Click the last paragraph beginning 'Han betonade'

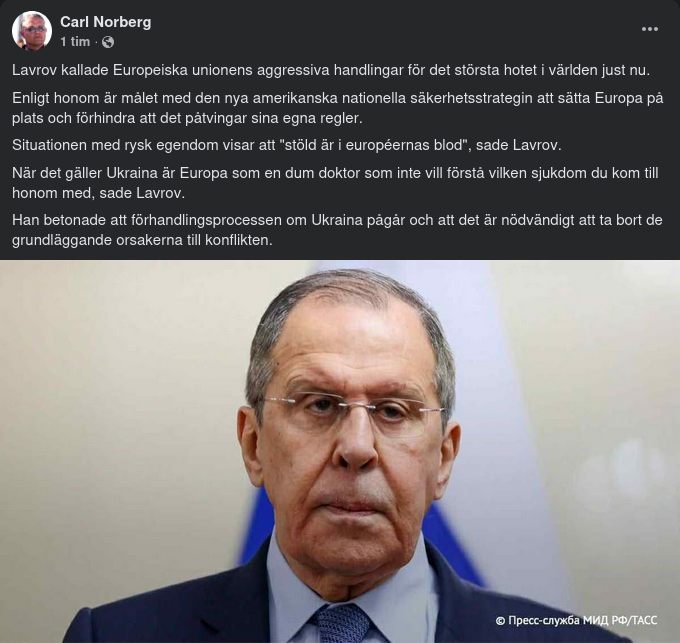(x=337, y=230)
